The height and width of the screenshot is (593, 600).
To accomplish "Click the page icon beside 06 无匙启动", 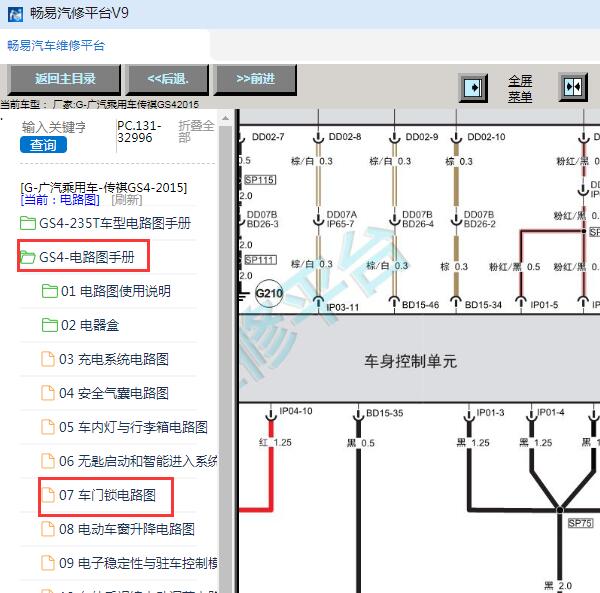I will (48, 461).
